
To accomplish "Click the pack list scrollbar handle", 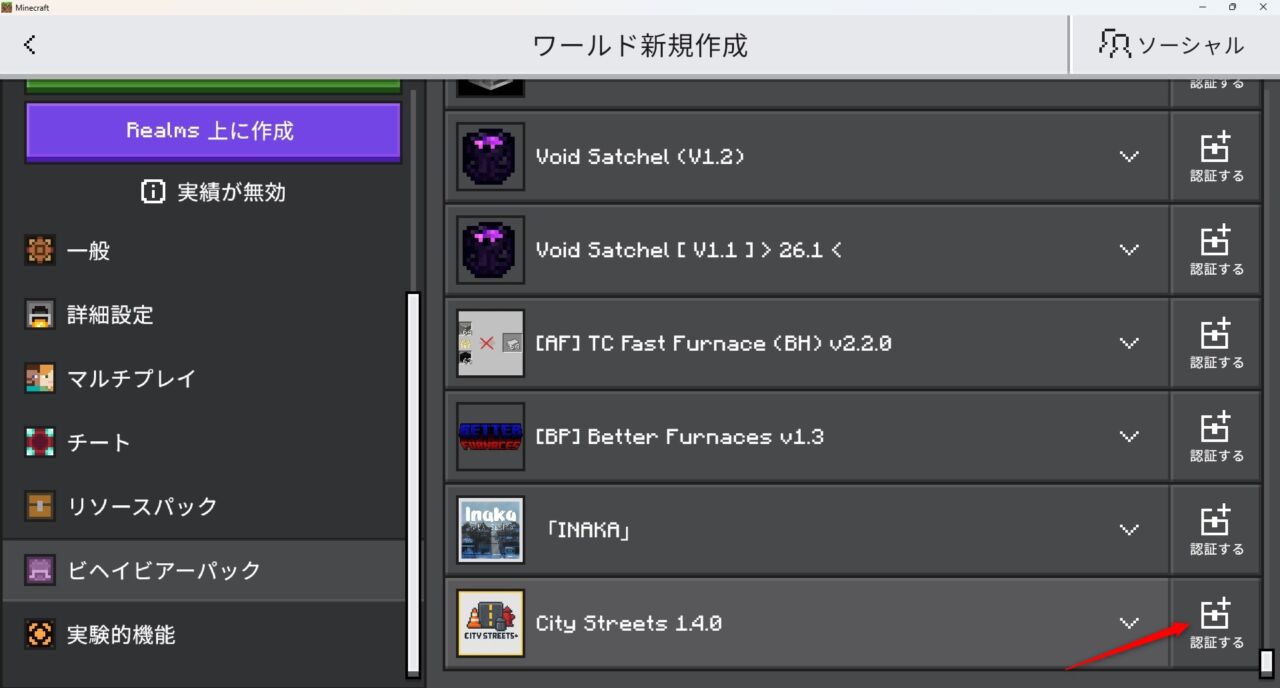I will (x=1266, y=663).
